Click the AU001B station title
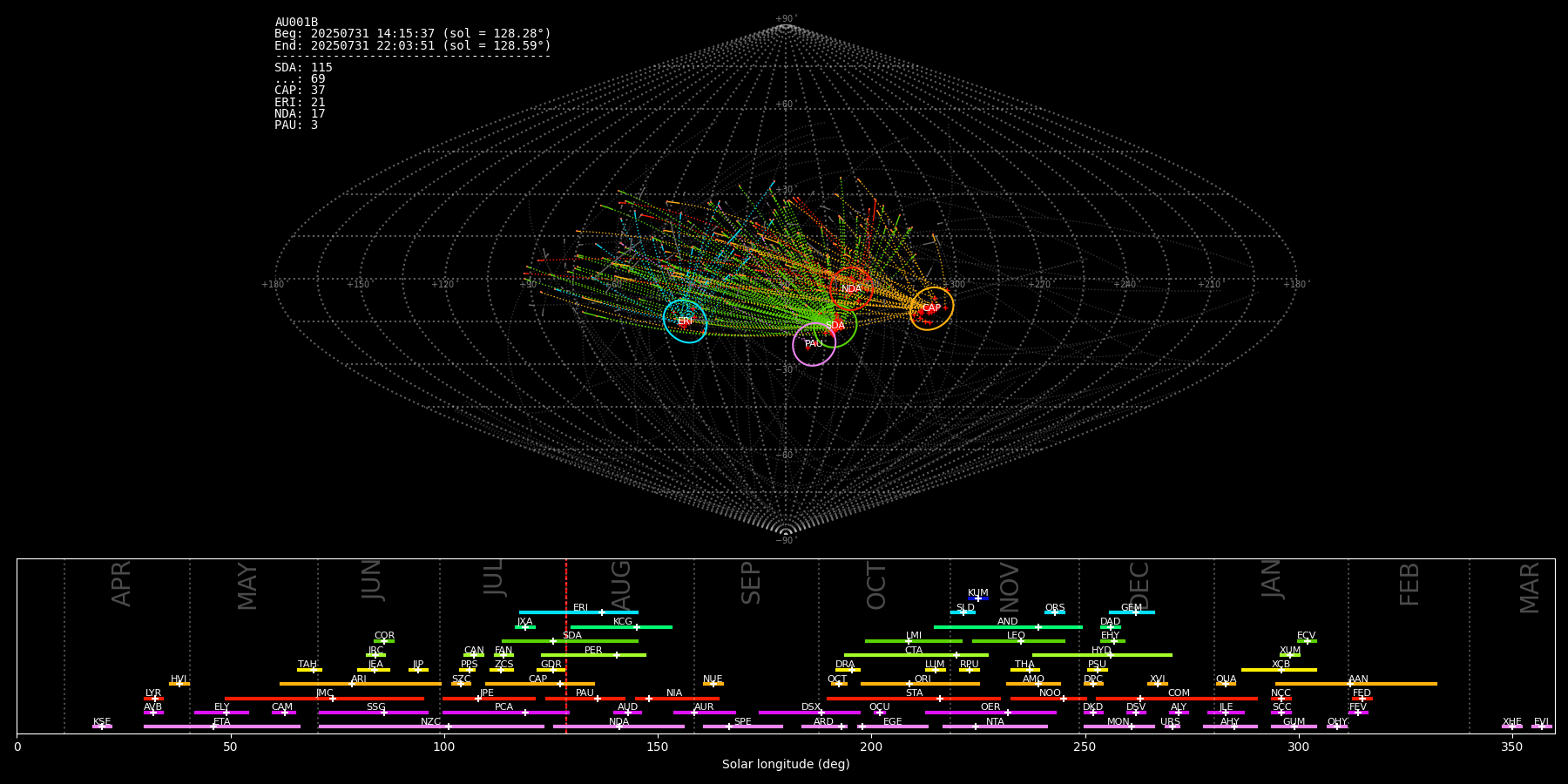 tap(296, 23)
